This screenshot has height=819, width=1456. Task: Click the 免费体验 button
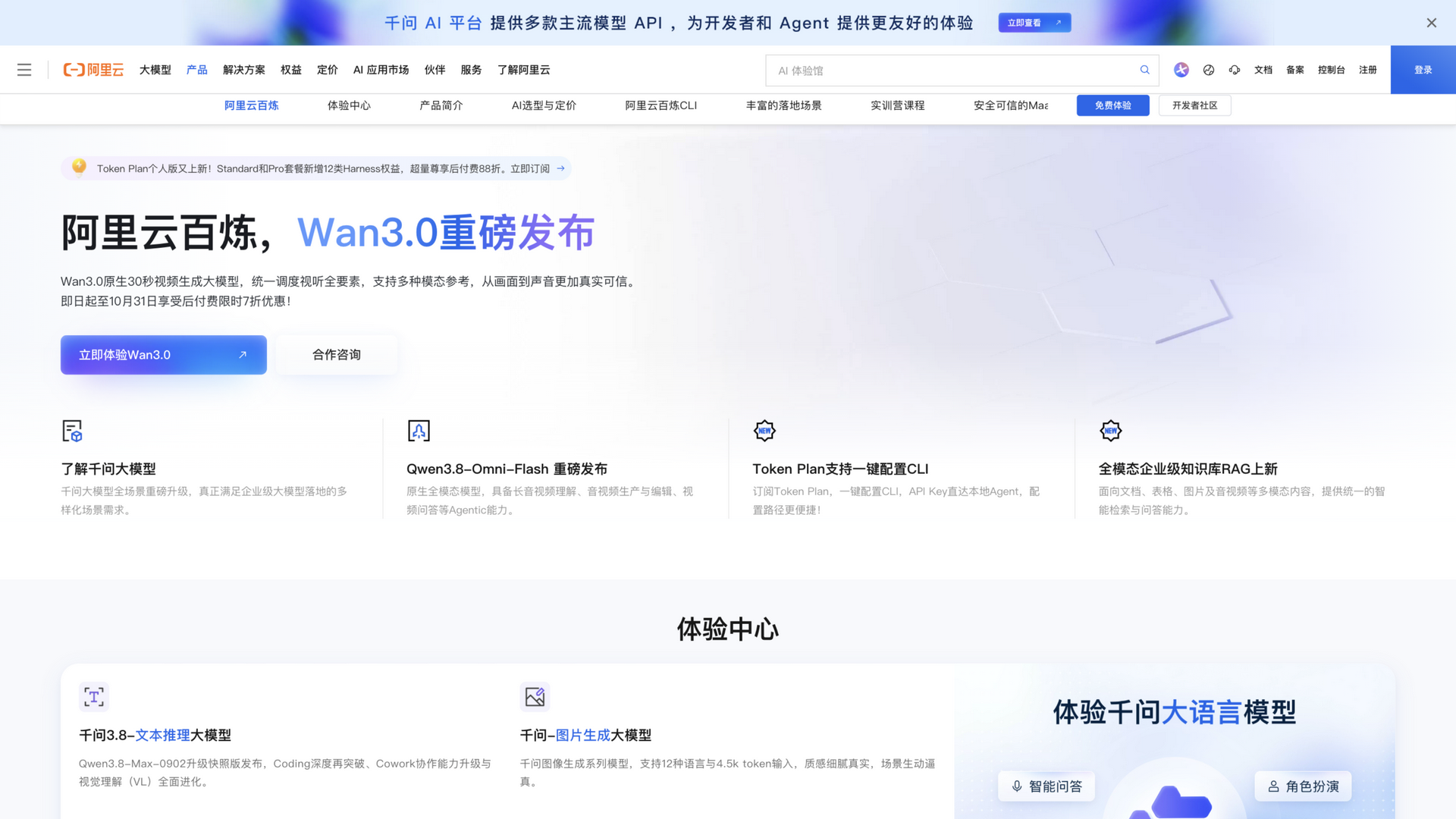tap(1113, 105)
